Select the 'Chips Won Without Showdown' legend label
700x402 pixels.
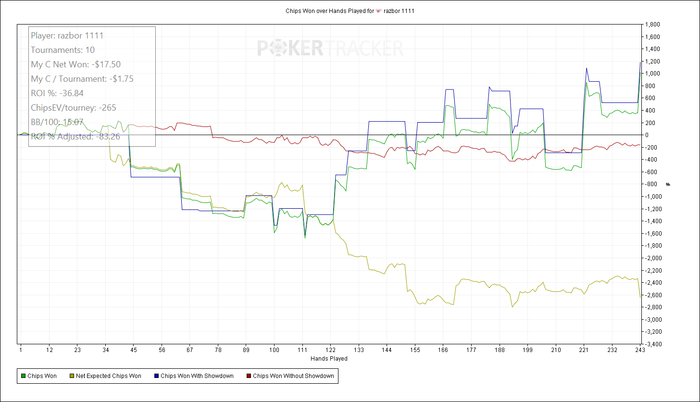pos(293,376)
